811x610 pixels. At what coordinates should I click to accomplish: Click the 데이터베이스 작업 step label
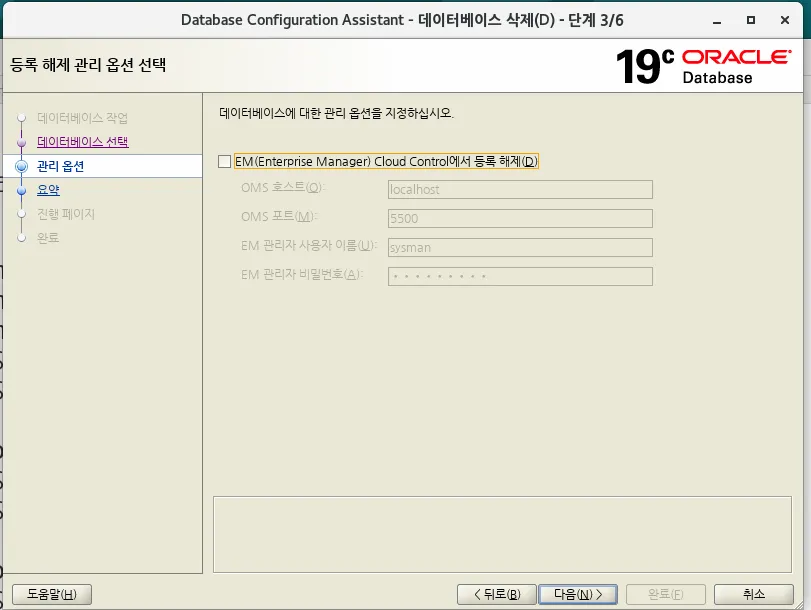(x=82, y=118)
